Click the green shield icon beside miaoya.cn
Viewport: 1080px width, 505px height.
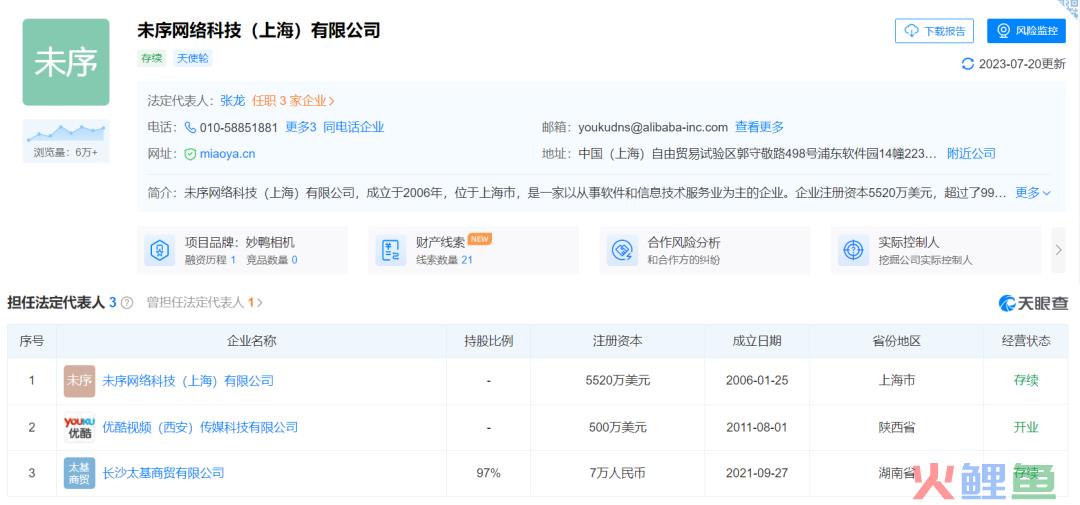[x=190, y=154]
